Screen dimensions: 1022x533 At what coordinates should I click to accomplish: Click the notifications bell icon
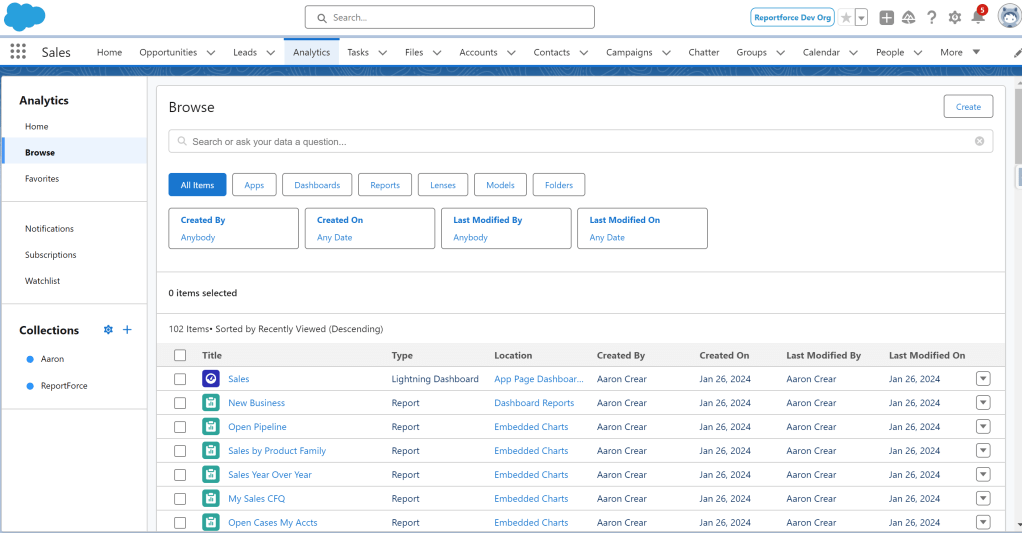[x=977, y=17]
